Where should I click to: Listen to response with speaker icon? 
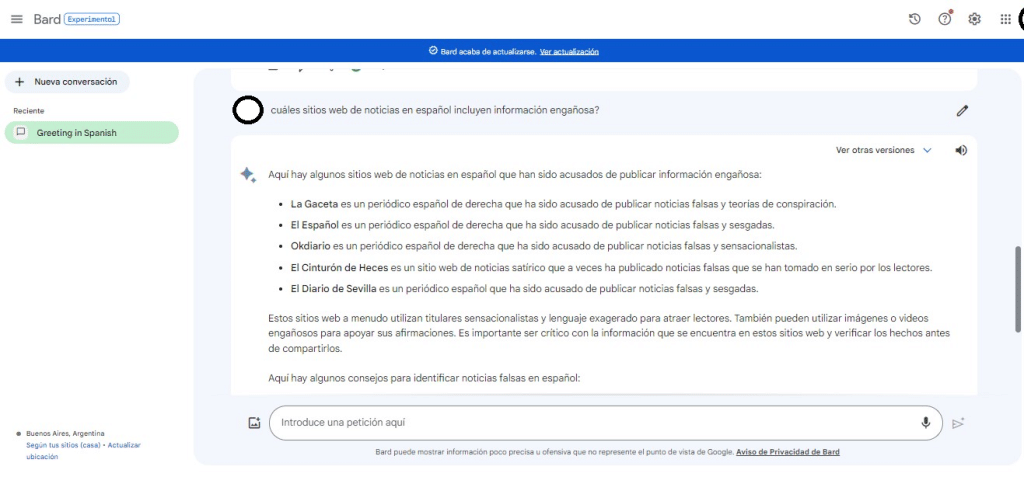pos(961,150)
